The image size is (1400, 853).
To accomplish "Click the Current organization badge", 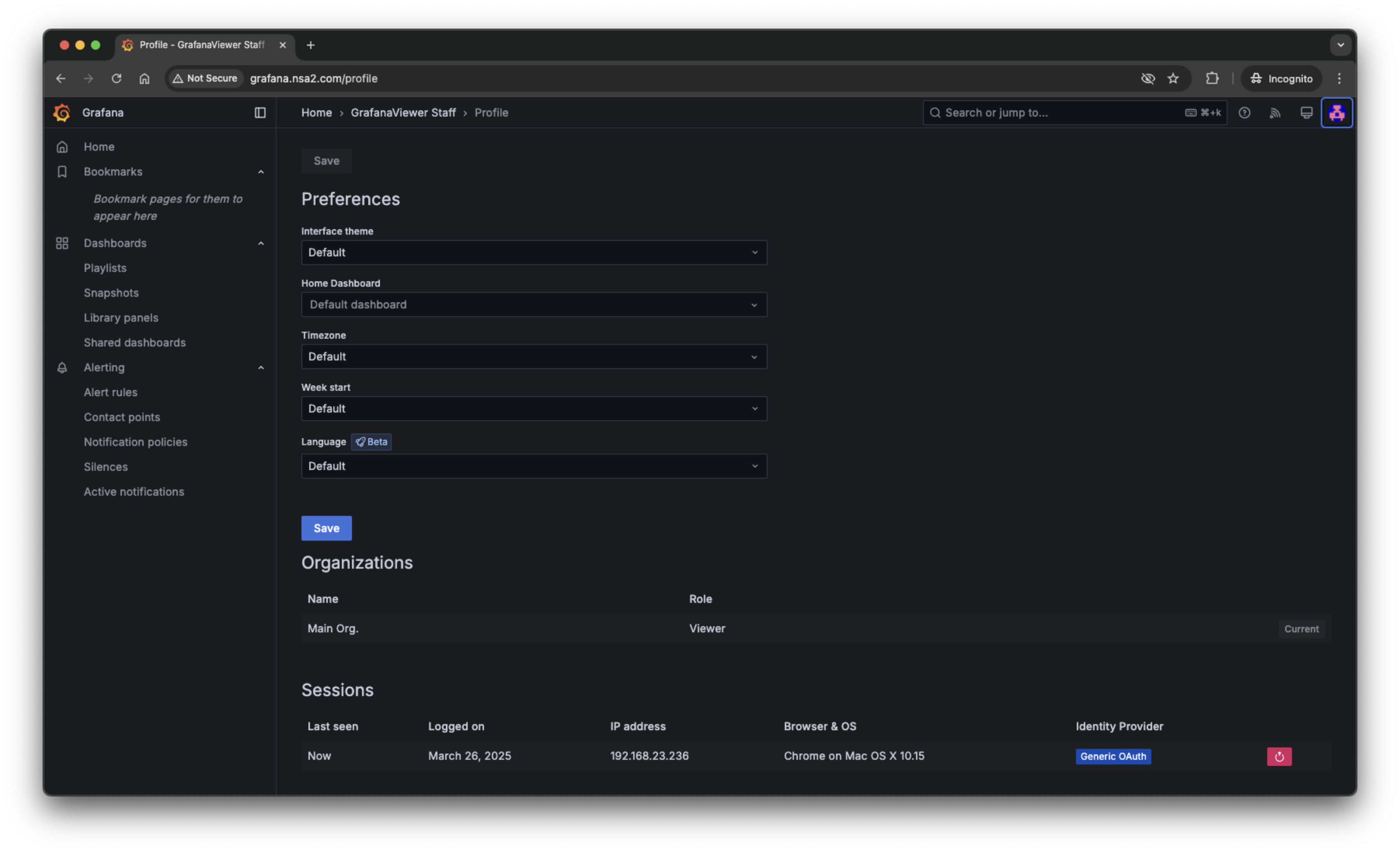I will (1302, 629).
